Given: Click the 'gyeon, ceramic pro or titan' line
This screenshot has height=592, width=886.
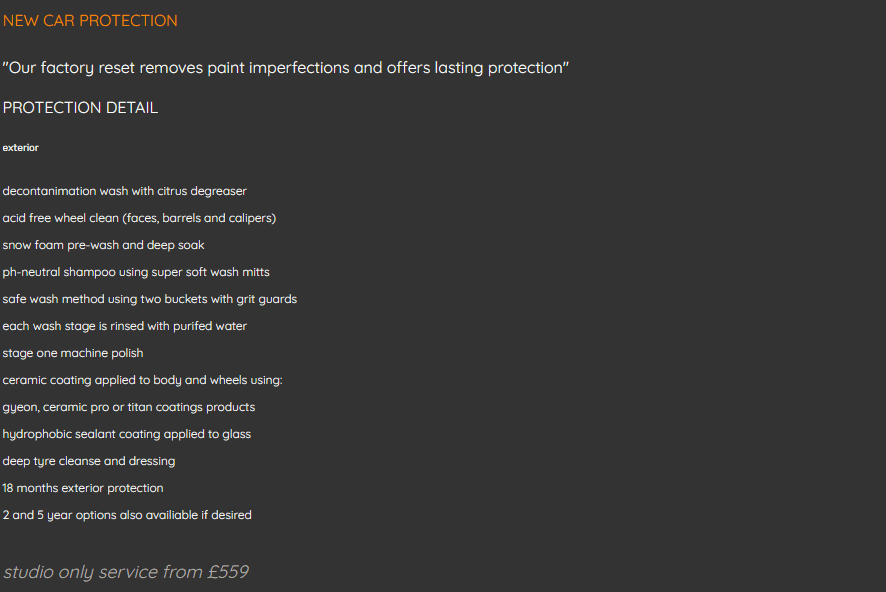Looking at the screenshot, I should 128,407.
